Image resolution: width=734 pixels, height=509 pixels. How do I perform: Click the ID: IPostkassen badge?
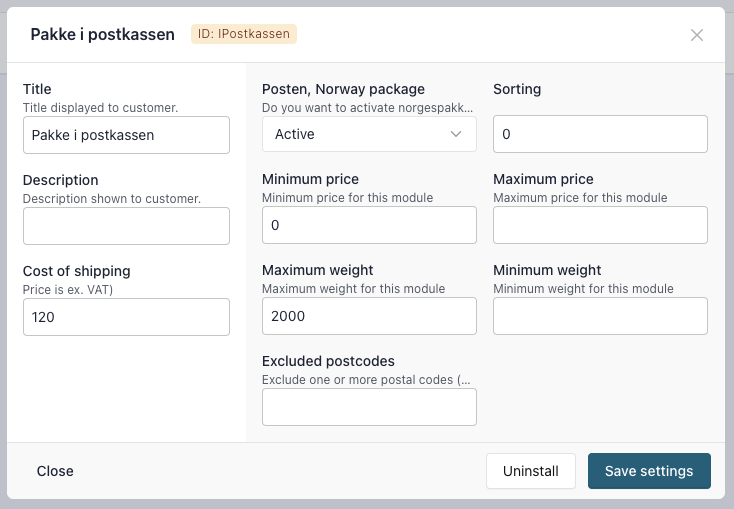pos(244,34)
